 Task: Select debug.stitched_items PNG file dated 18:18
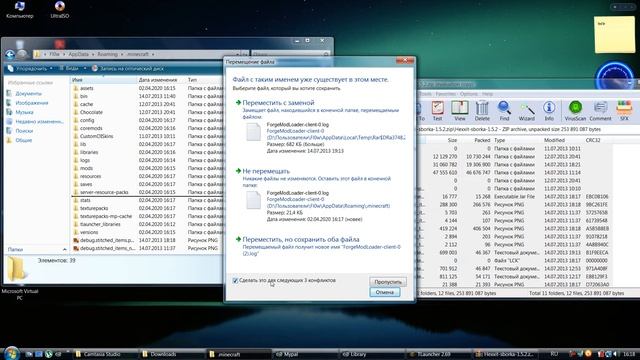point(107,240)
